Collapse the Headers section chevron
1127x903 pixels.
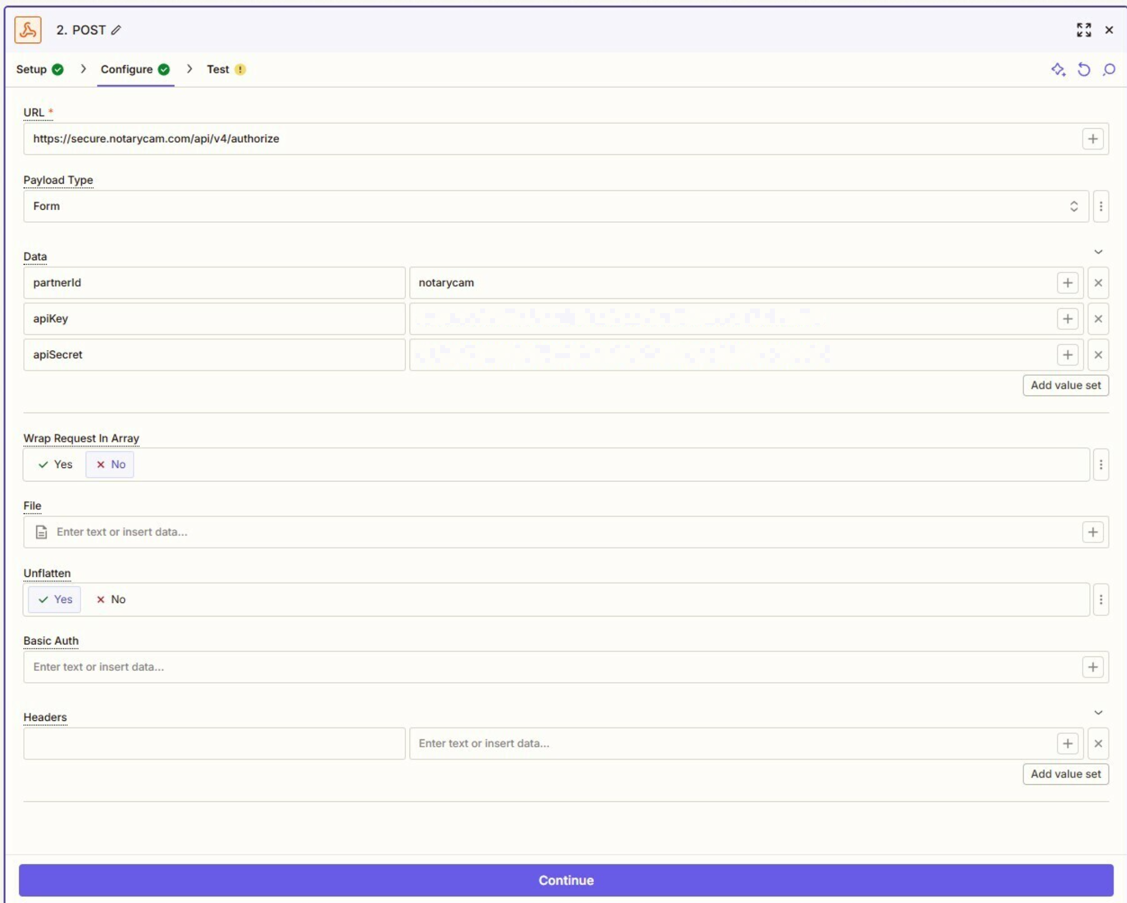click(x=1098, y=713)
